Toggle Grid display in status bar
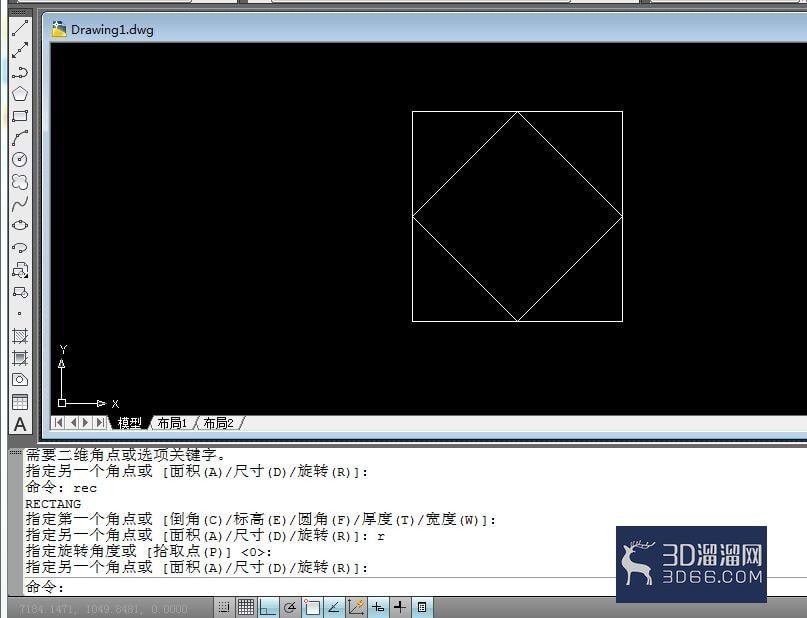The height and width of the screenshot is (618, 807). coord(245,607)
